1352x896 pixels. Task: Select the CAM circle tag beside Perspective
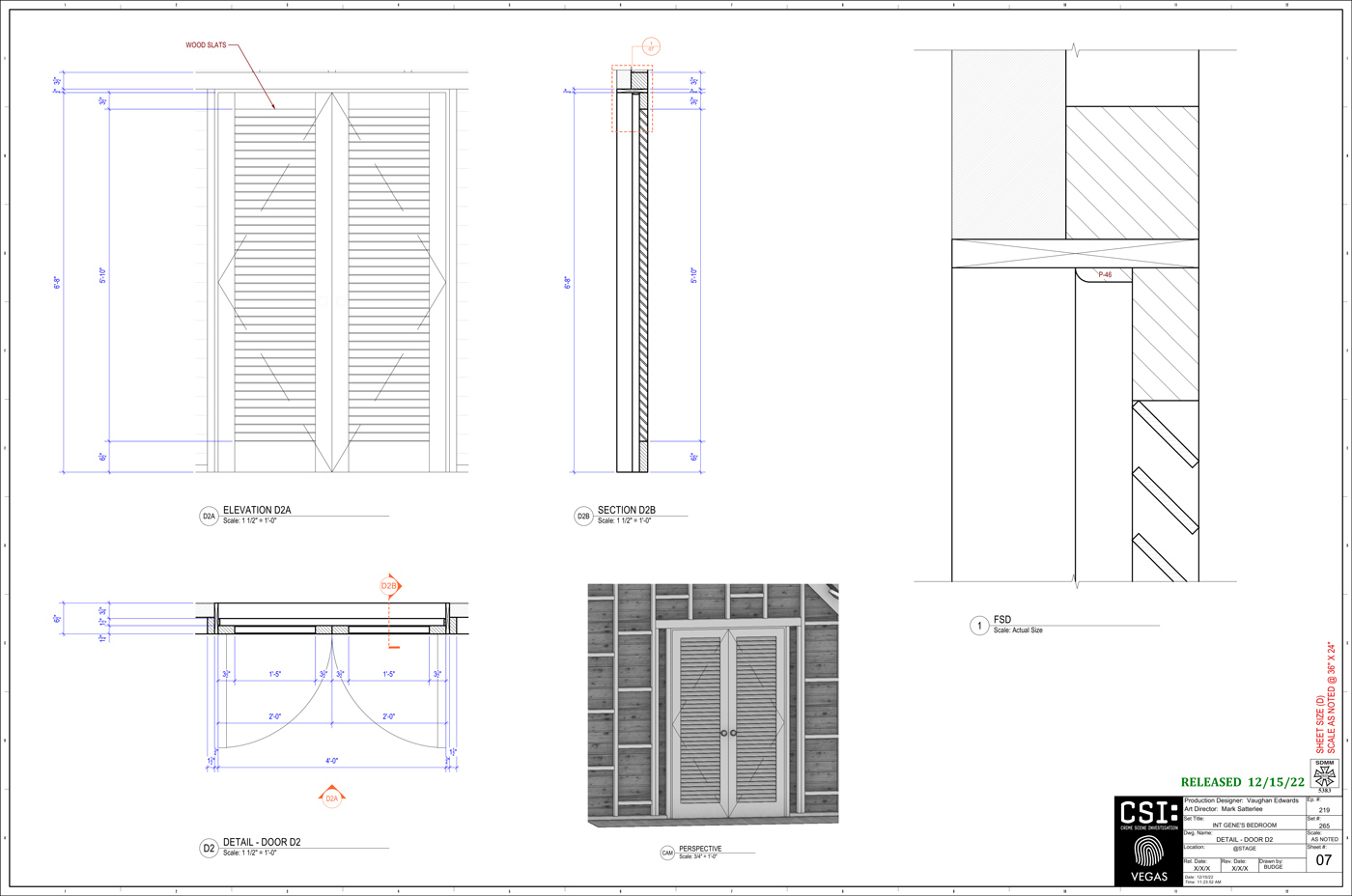[667, 853]
